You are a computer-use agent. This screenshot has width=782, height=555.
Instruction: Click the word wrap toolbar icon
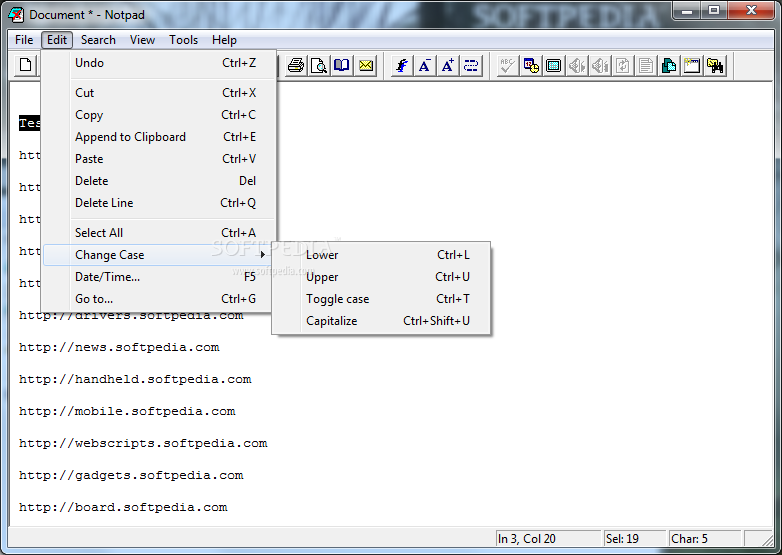[x=470, y=65]
